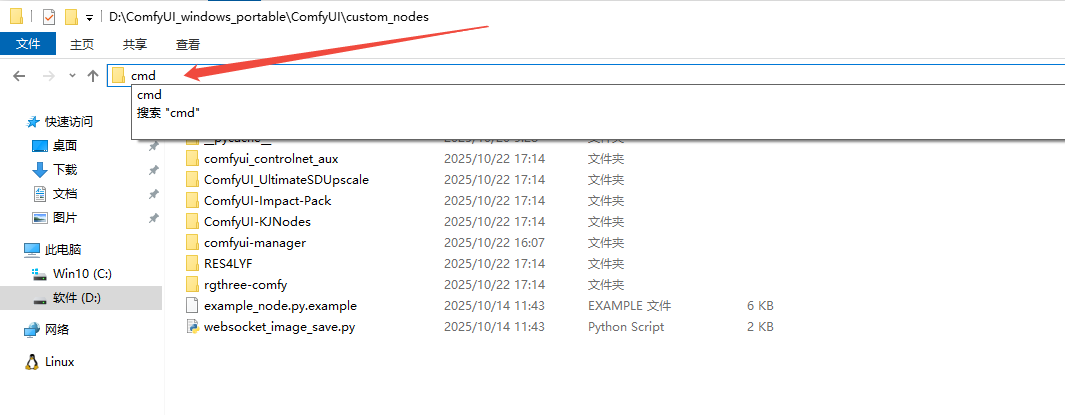Viewport: 1065px width, 415px height.
Task: Choose the 搜索 "cmd" suggestion
Action: (x=168, y=113)
